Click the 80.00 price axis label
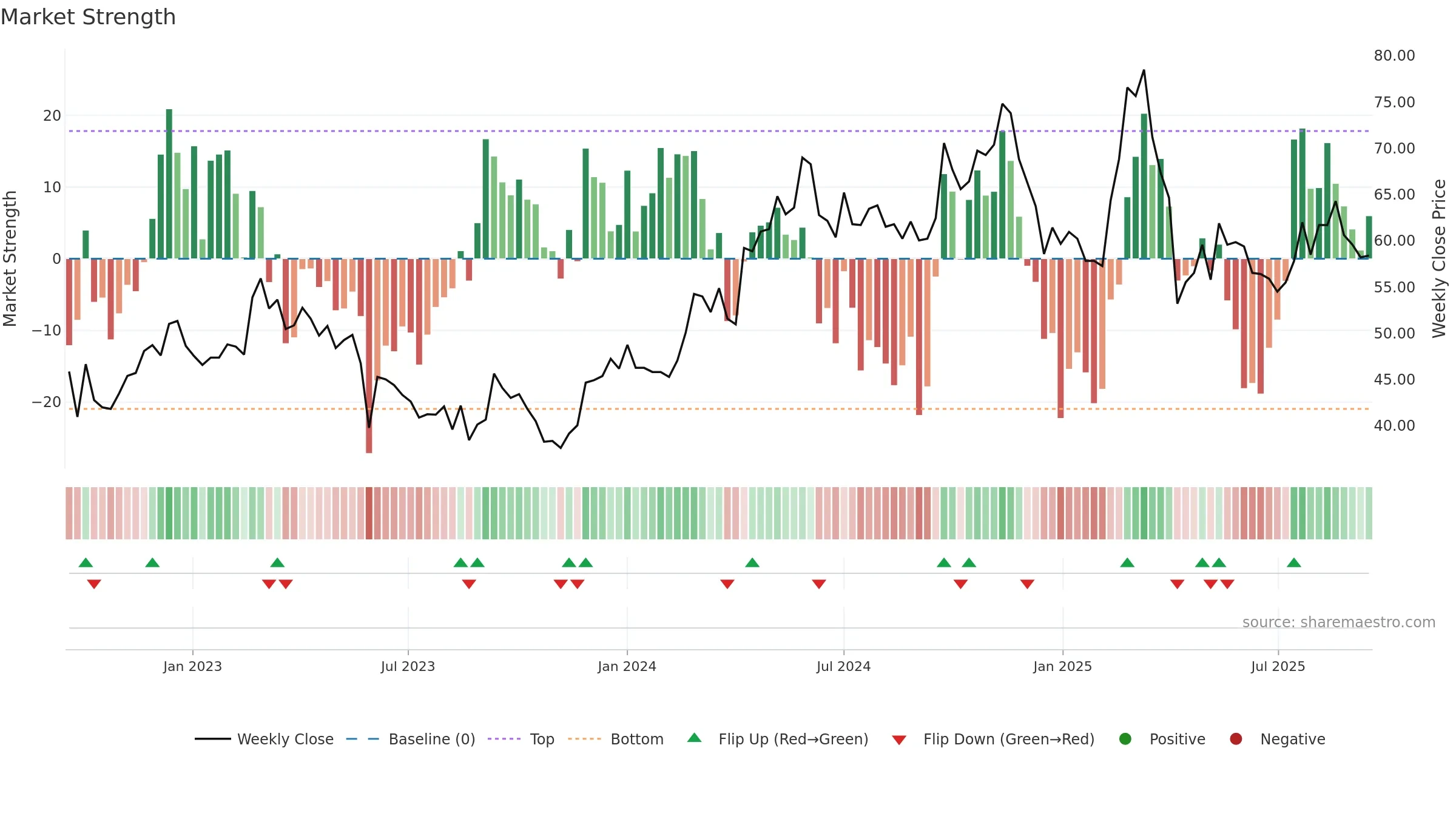 click(1394, 55)
